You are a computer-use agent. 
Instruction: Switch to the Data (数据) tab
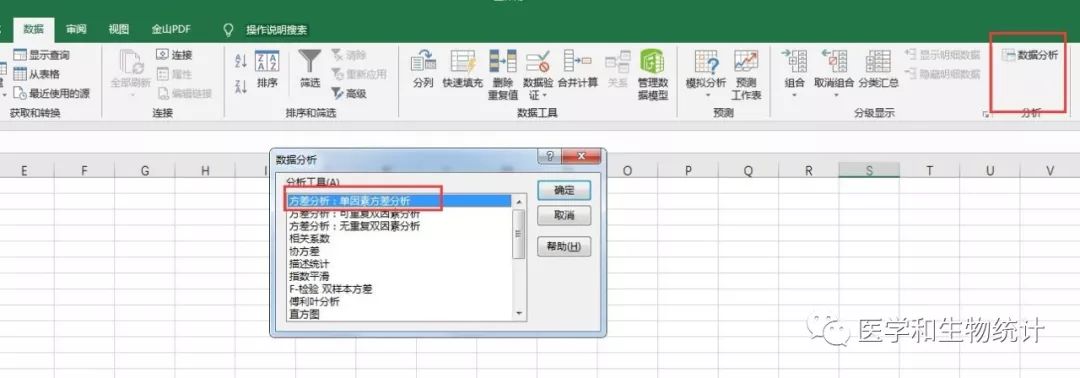point(33,30)
